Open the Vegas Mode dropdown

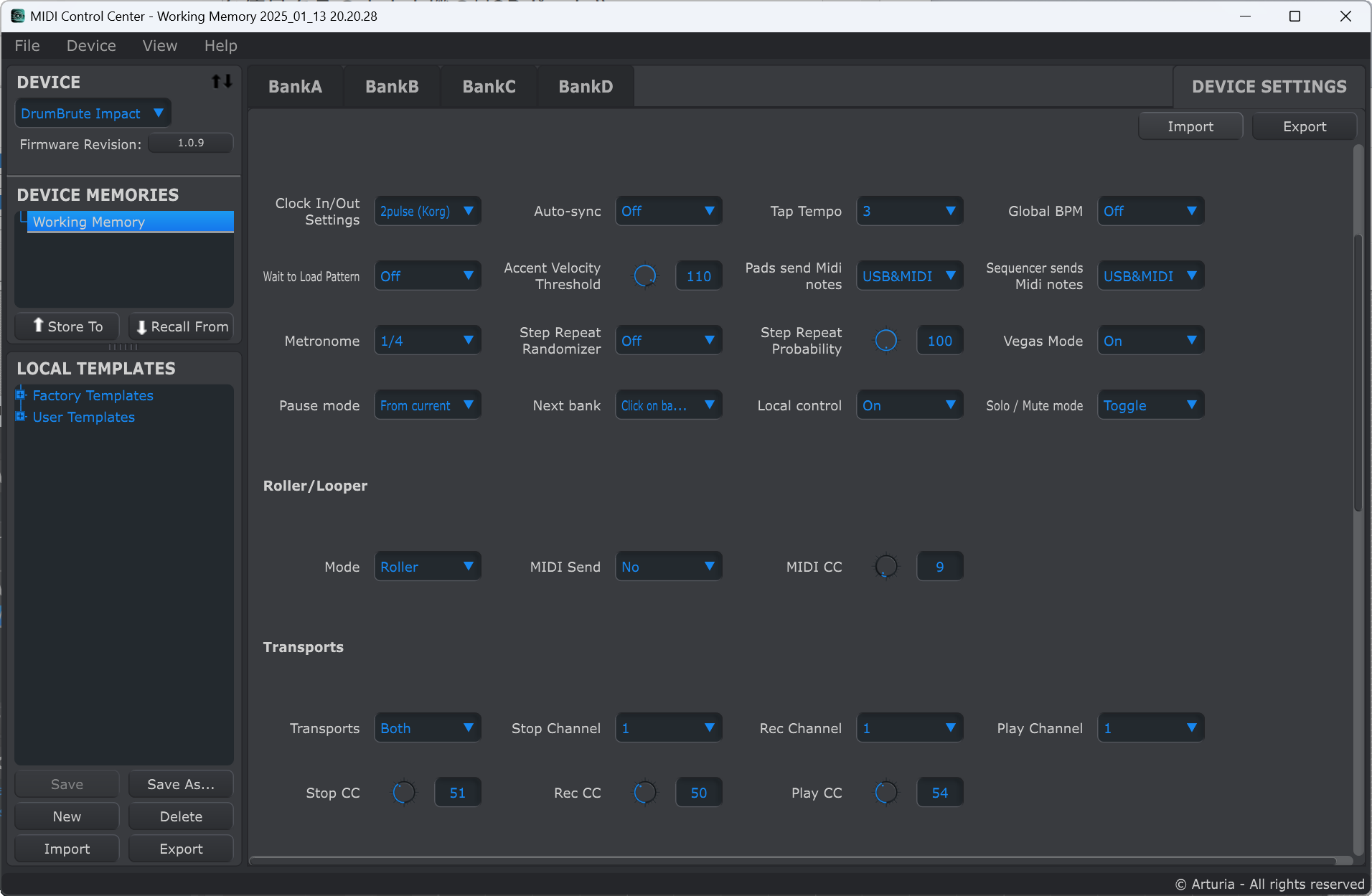coord(1151,341)
